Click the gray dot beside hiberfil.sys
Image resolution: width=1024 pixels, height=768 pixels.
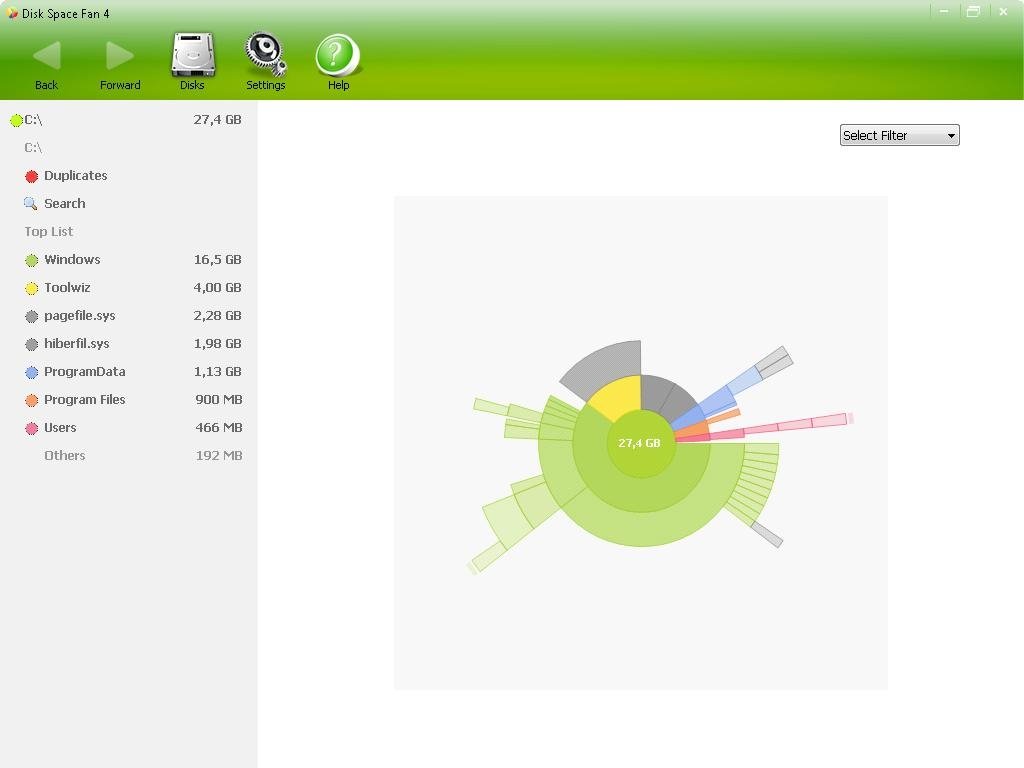(x=31, y=344)
